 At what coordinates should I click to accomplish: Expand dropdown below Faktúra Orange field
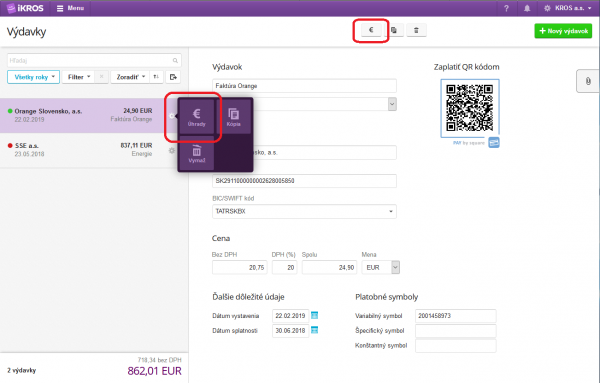[392, 104]
